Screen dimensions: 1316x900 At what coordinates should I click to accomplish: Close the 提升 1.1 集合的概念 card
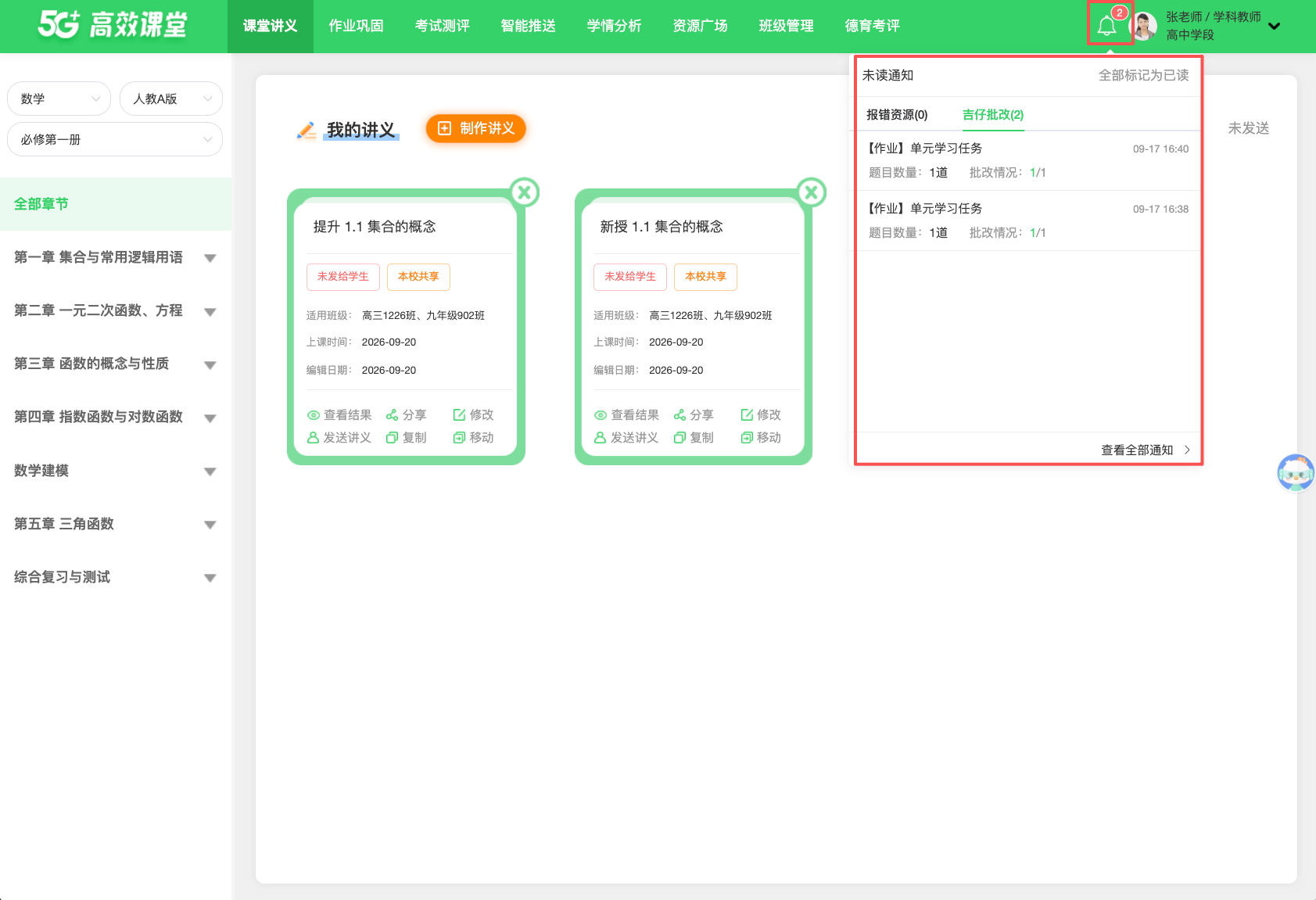tap(525, 192)
